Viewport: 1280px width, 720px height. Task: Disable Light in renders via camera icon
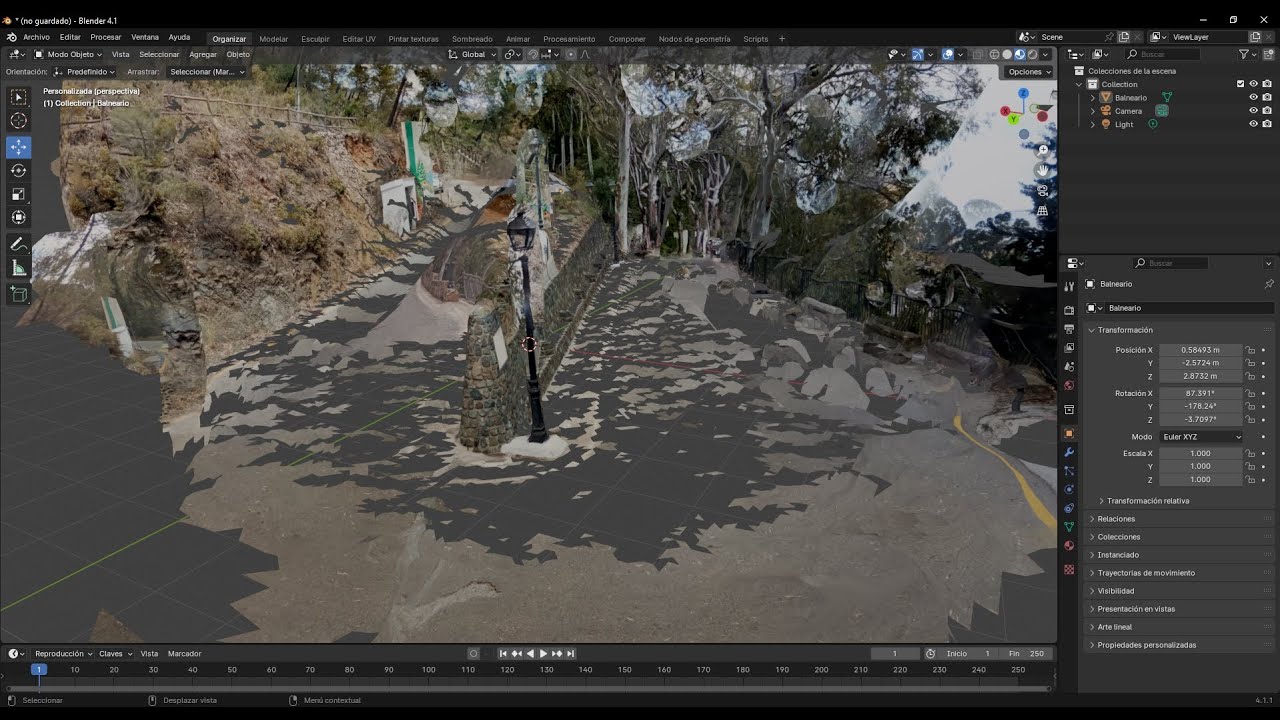click(1267, 124)
